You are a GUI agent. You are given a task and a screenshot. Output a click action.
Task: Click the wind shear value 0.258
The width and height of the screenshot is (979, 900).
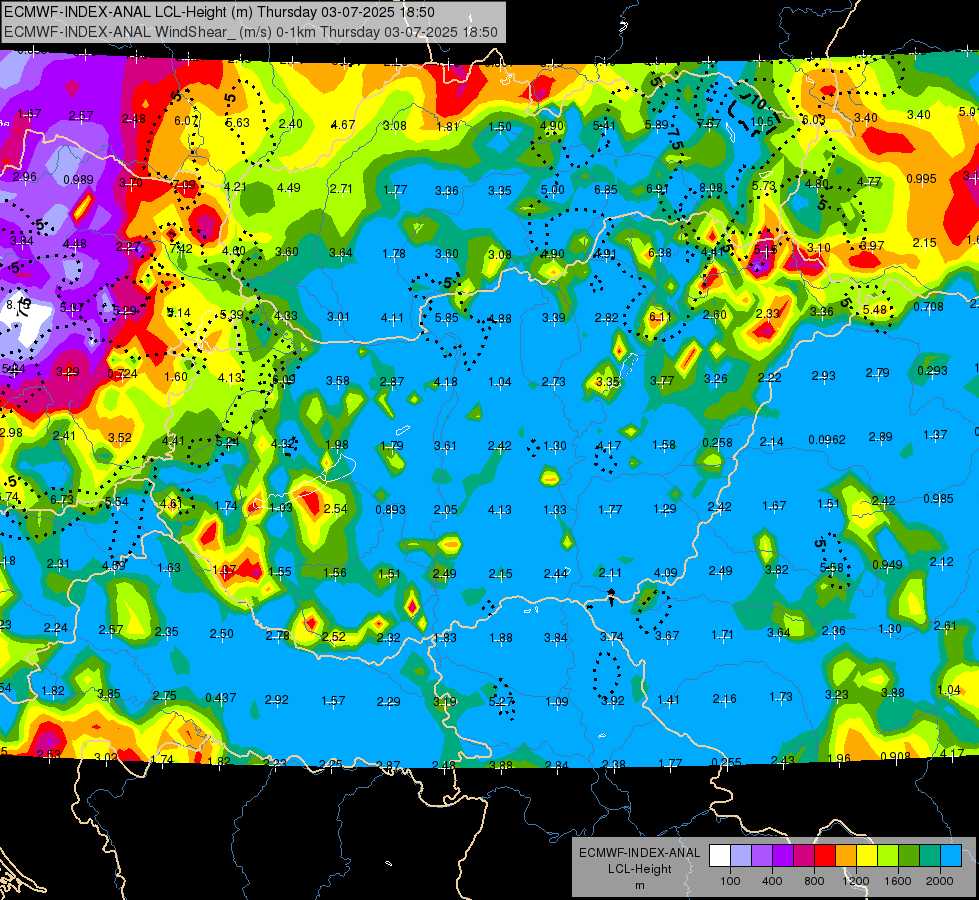pyautogui.click(x=717, y=443)
